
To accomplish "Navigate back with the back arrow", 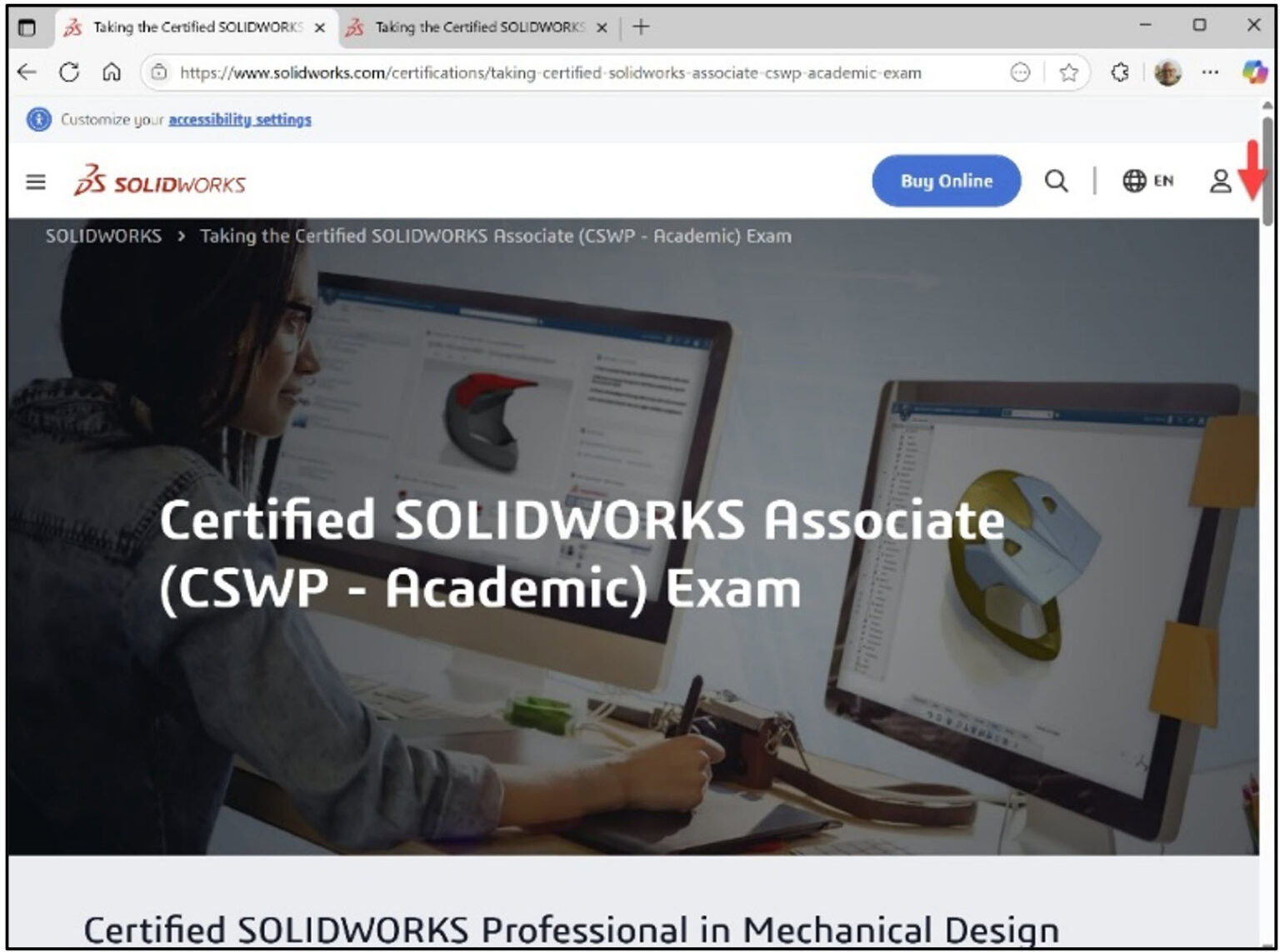I will [27, 72].
